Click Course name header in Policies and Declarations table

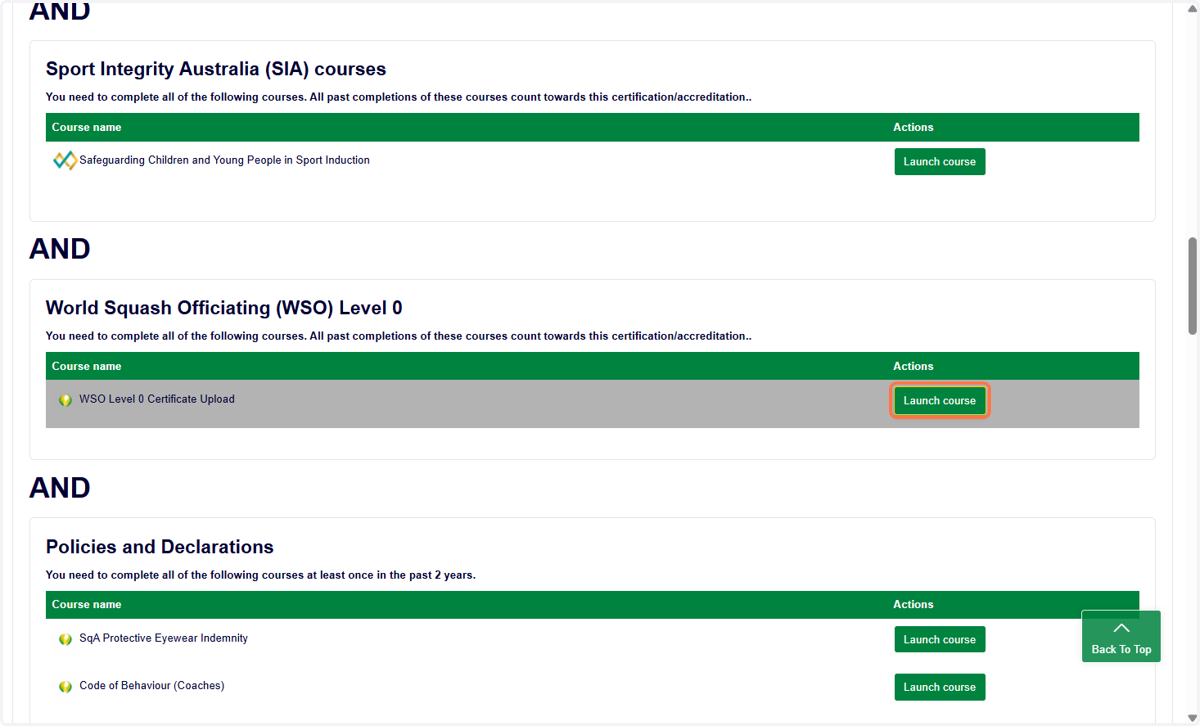pyautogui.click(x=87, y=604)
